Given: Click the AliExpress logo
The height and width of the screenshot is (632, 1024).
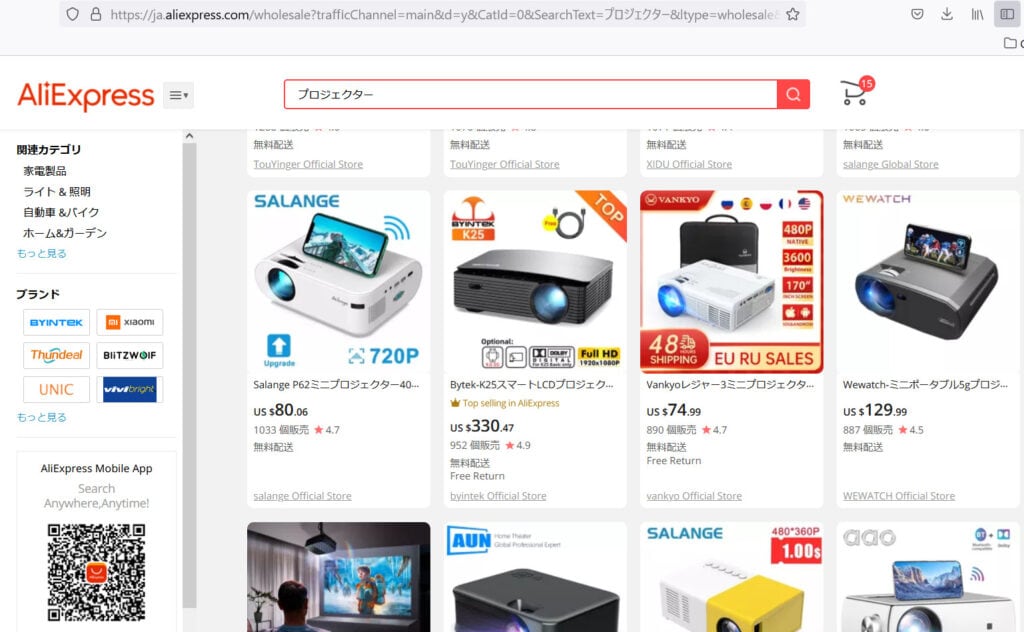Looking at the screenshot, I should [86, 96].
